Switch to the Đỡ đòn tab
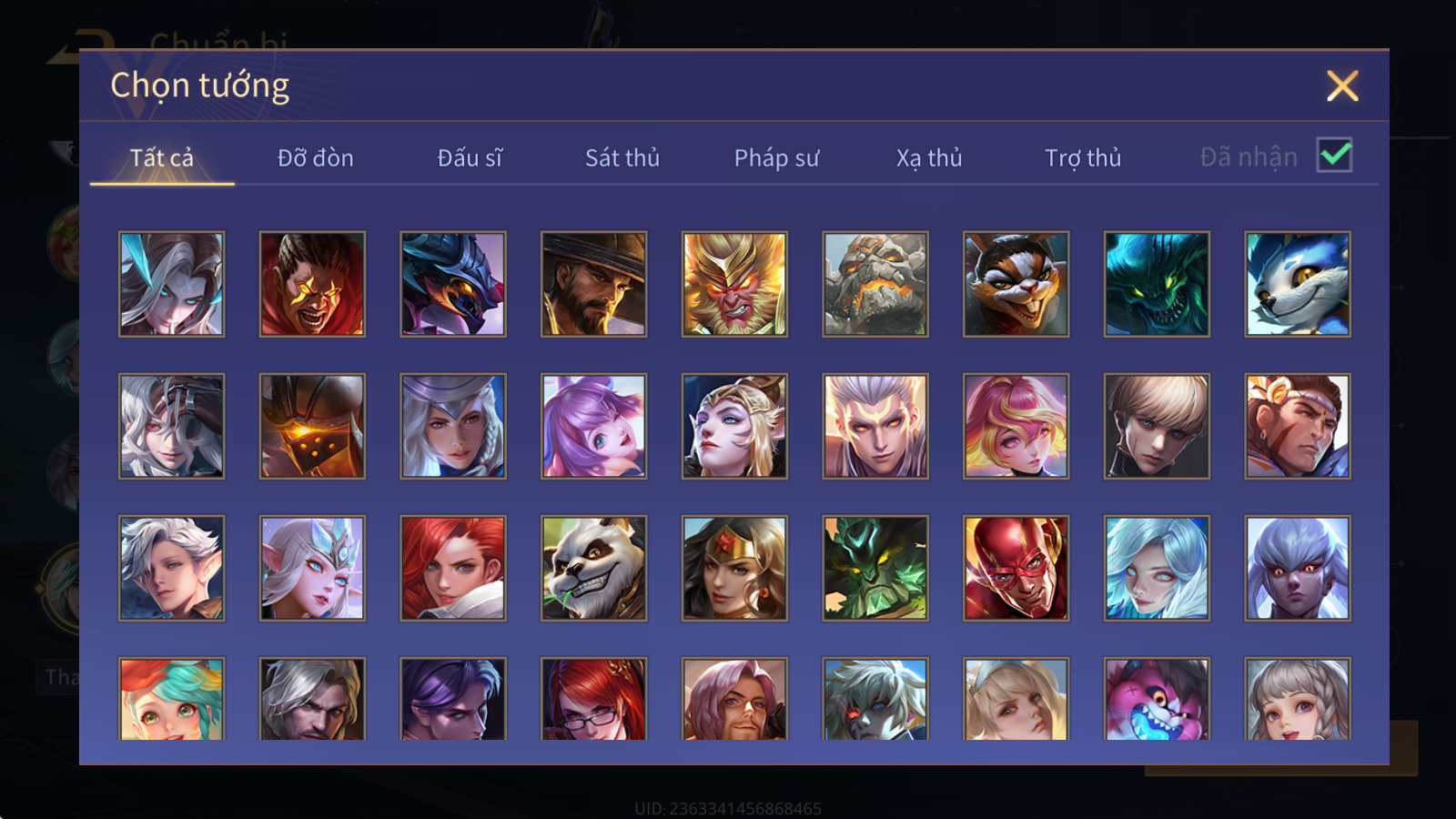Viewport: 1456px width, 819px height. click(316, 158)
